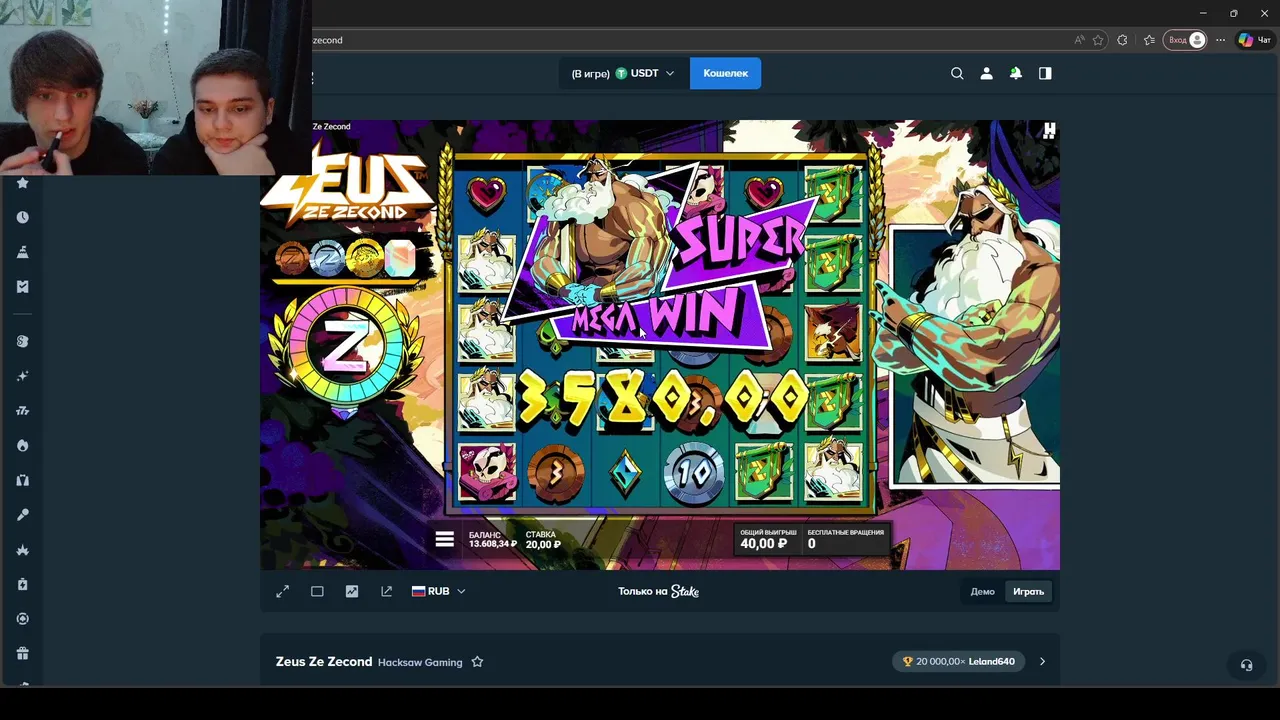The width and height of the screenshot is (1280, 720).
Task: Click the Только на Stake label
Action: (658, 591)
